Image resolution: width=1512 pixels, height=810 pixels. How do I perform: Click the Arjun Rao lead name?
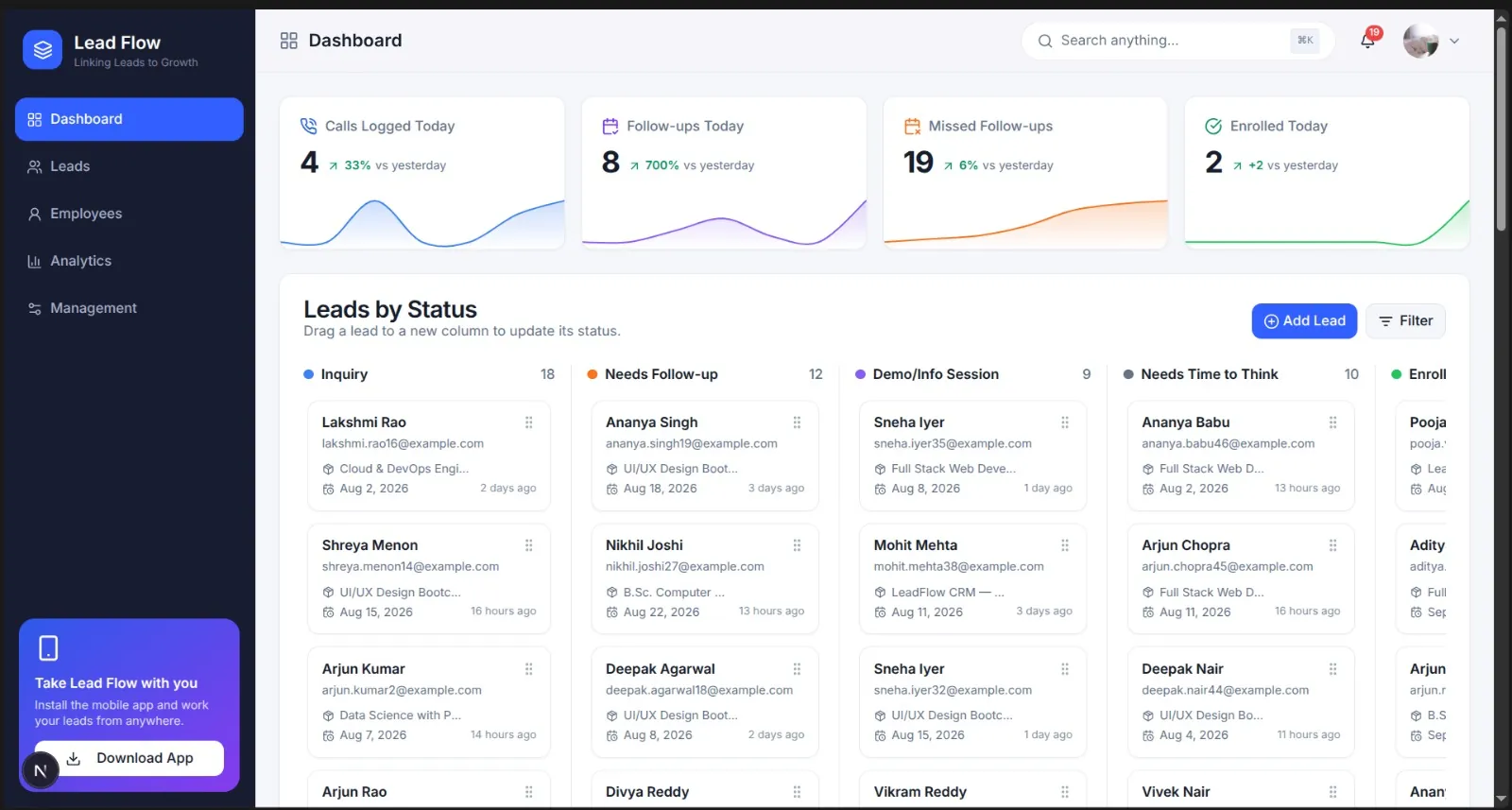(x=354, y=792)
